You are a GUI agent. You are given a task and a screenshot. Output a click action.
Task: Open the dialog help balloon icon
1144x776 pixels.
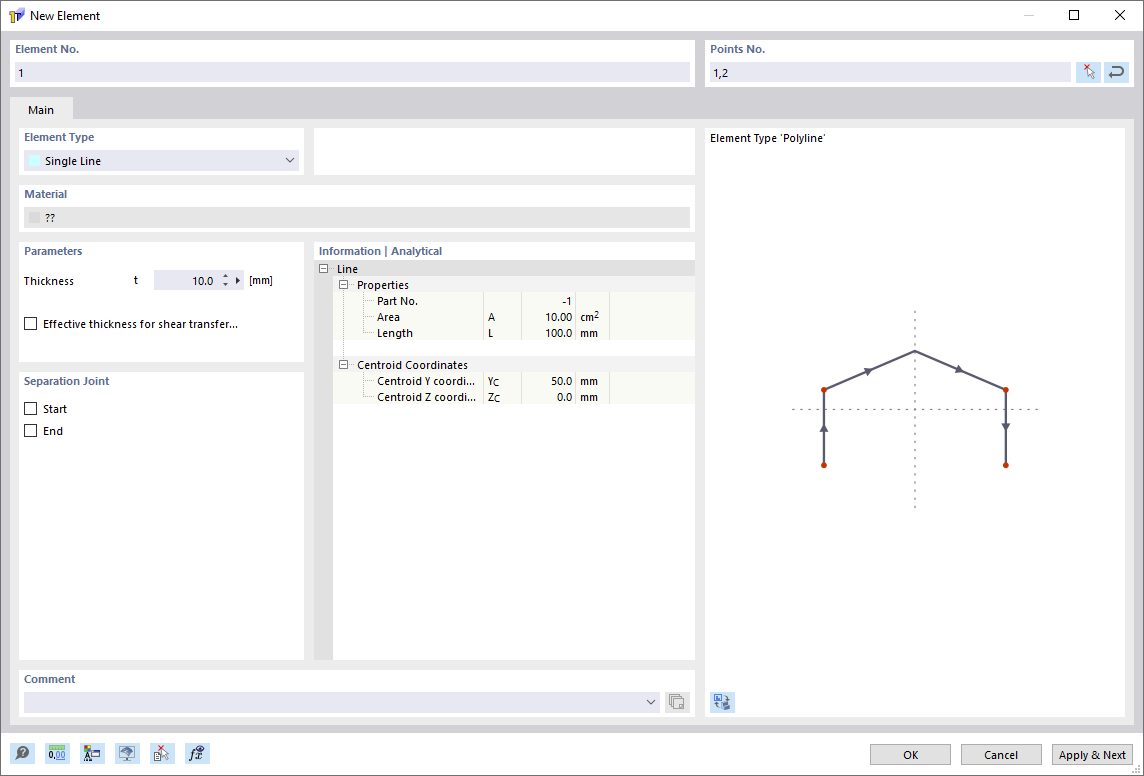22,753
